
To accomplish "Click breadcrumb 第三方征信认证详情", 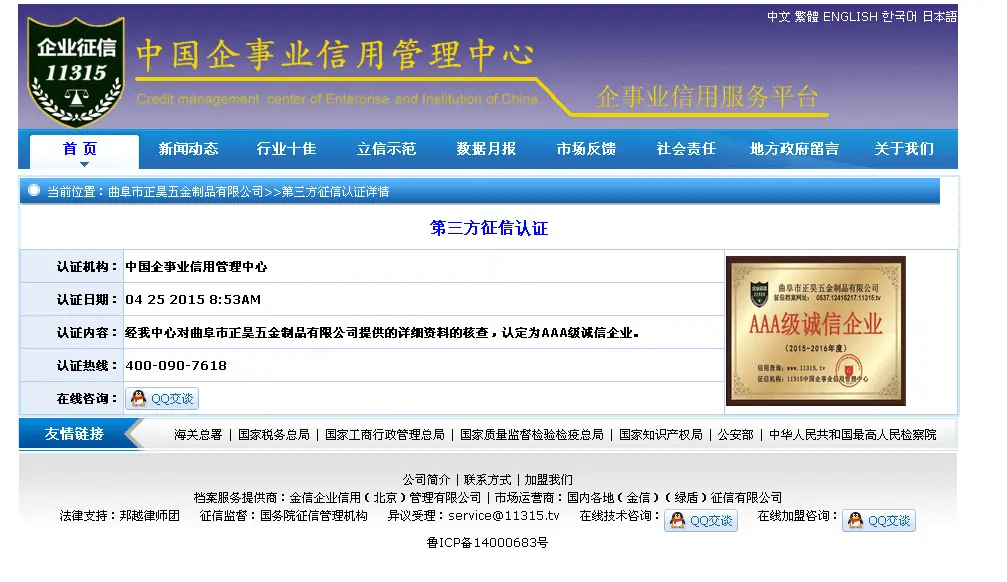I will click(x=335, y=191).
